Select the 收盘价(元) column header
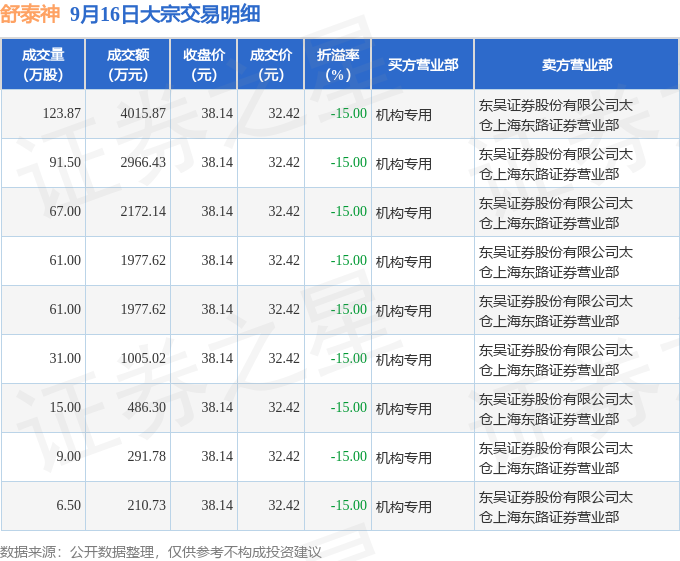 click(204, 65)
